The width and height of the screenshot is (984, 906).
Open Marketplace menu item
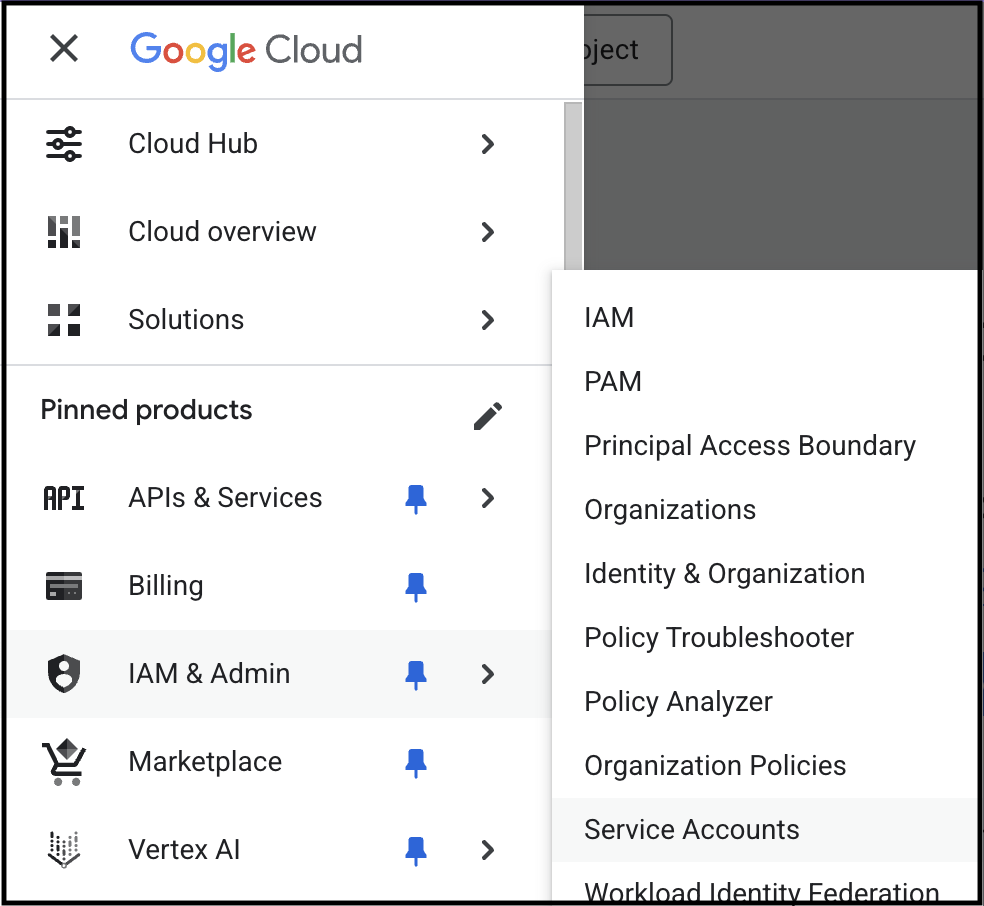(279, 762)
